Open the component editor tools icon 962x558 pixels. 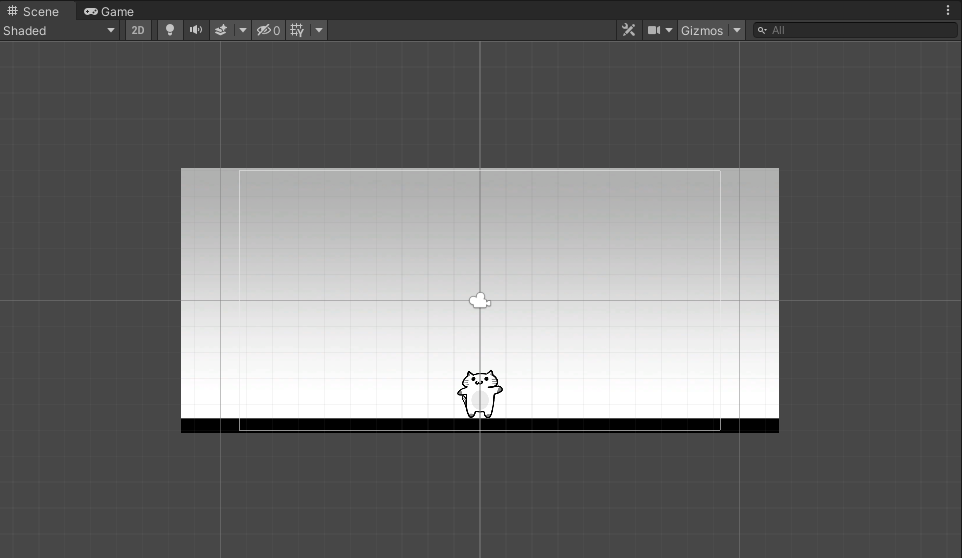(x=628, y=30)
